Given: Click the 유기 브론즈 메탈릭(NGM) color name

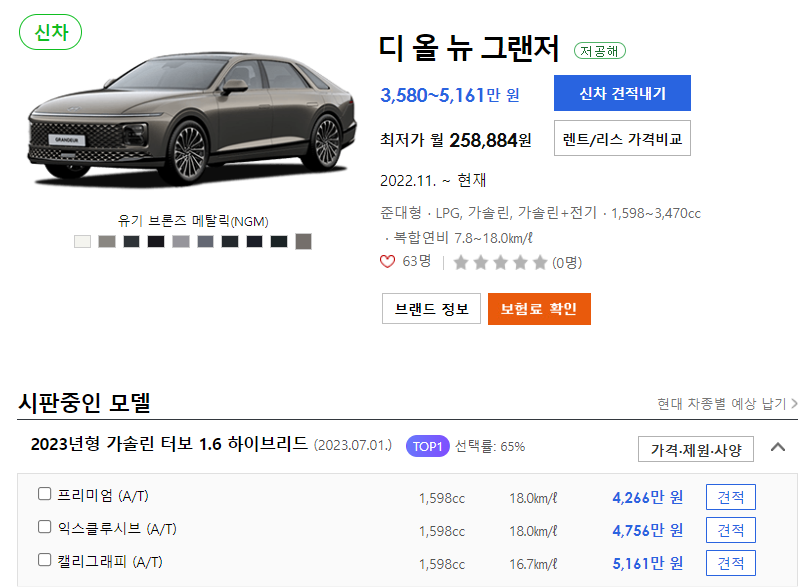Looking at the screenshot, I should (x=193, y=221).
